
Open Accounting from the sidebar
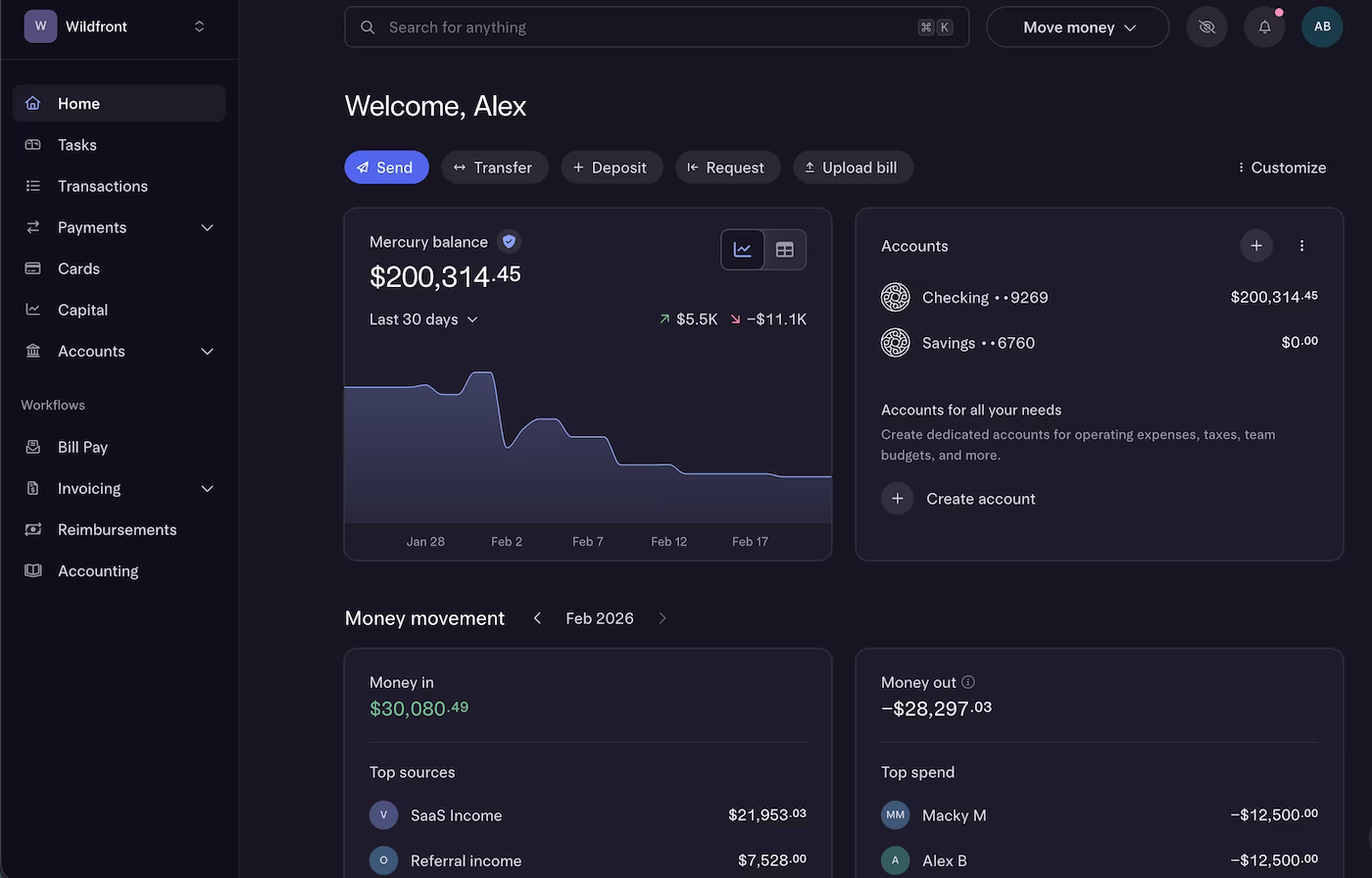coord(98,570)
